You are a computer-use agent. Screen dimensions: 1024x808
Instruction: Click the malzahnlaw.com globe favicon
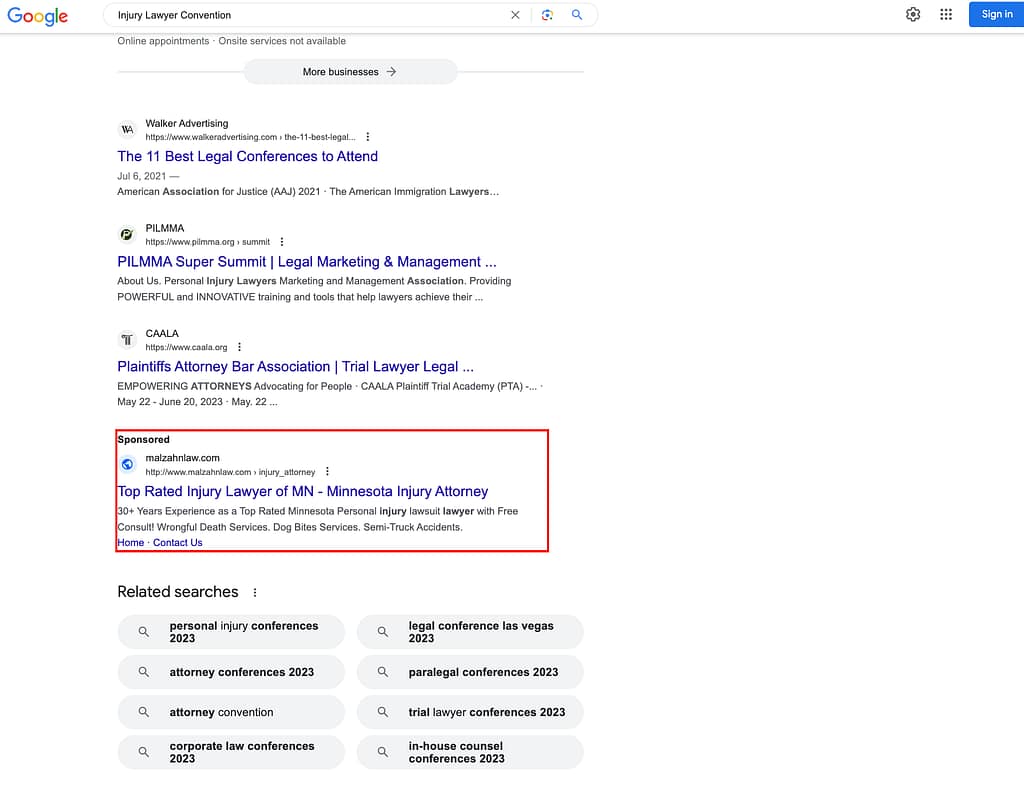pos(127,464)
